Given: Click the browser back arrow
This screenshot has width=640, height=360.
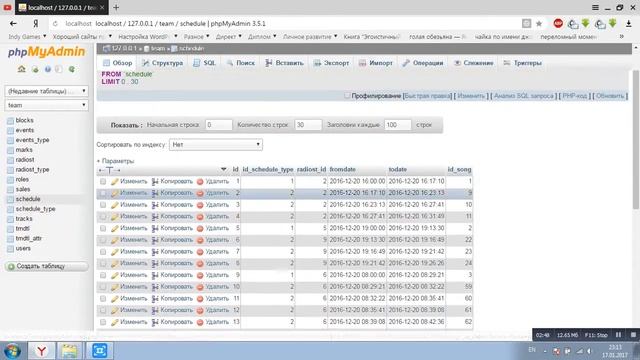Looking at the screenshot, I should [13, 24].
